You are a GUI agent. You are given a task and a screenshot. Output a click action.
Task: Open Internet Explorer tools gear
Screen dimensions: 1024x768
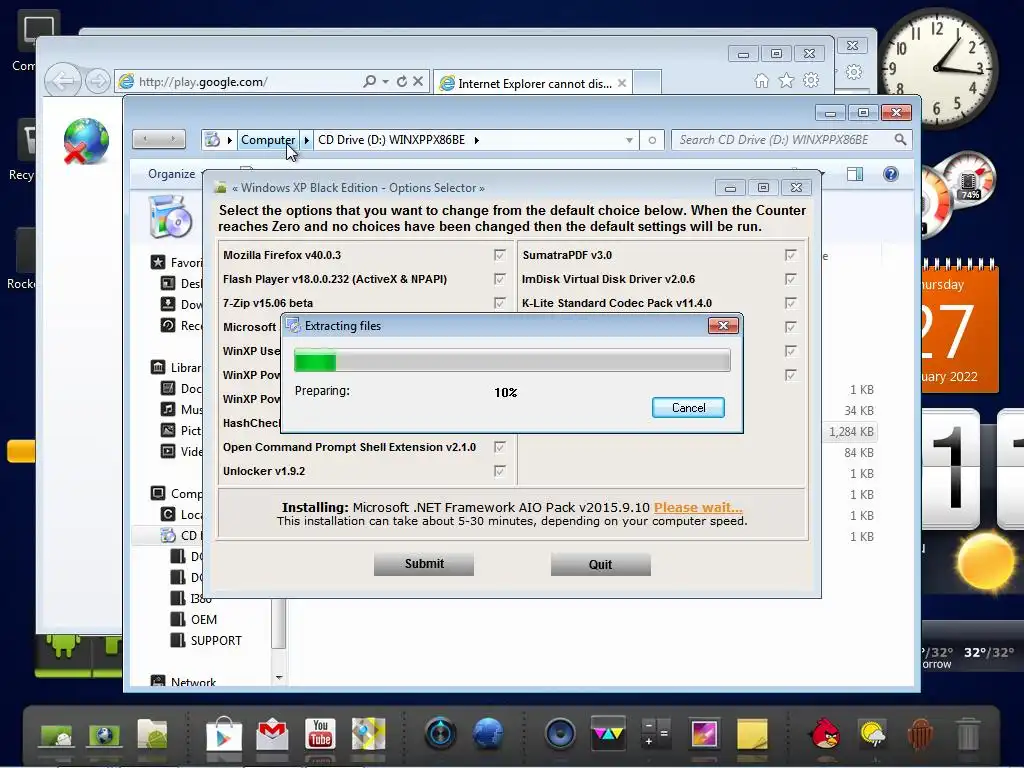(x=811, y=80)
